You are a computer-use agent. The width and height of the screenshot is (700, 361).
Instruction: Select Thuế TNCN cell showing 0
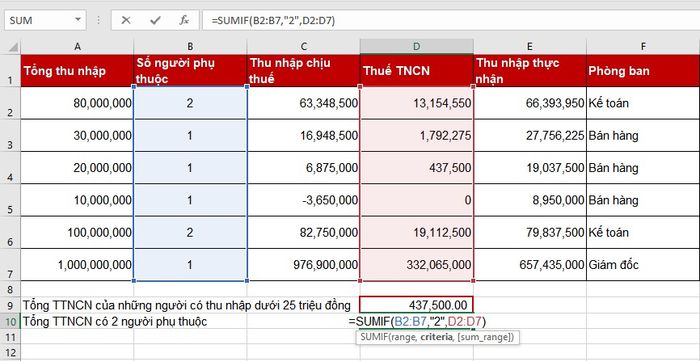tap(417, 200)
